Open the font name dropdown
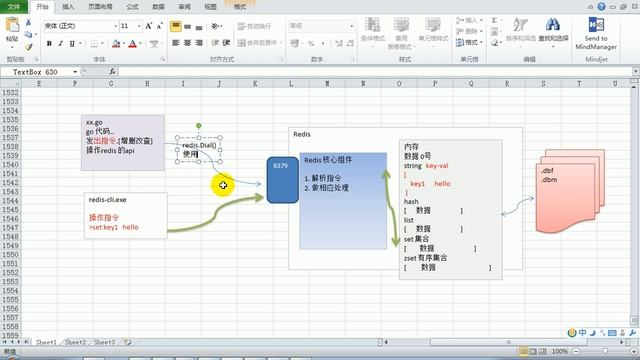The width and height of the screenshot is (640, 360). [116, 26]
